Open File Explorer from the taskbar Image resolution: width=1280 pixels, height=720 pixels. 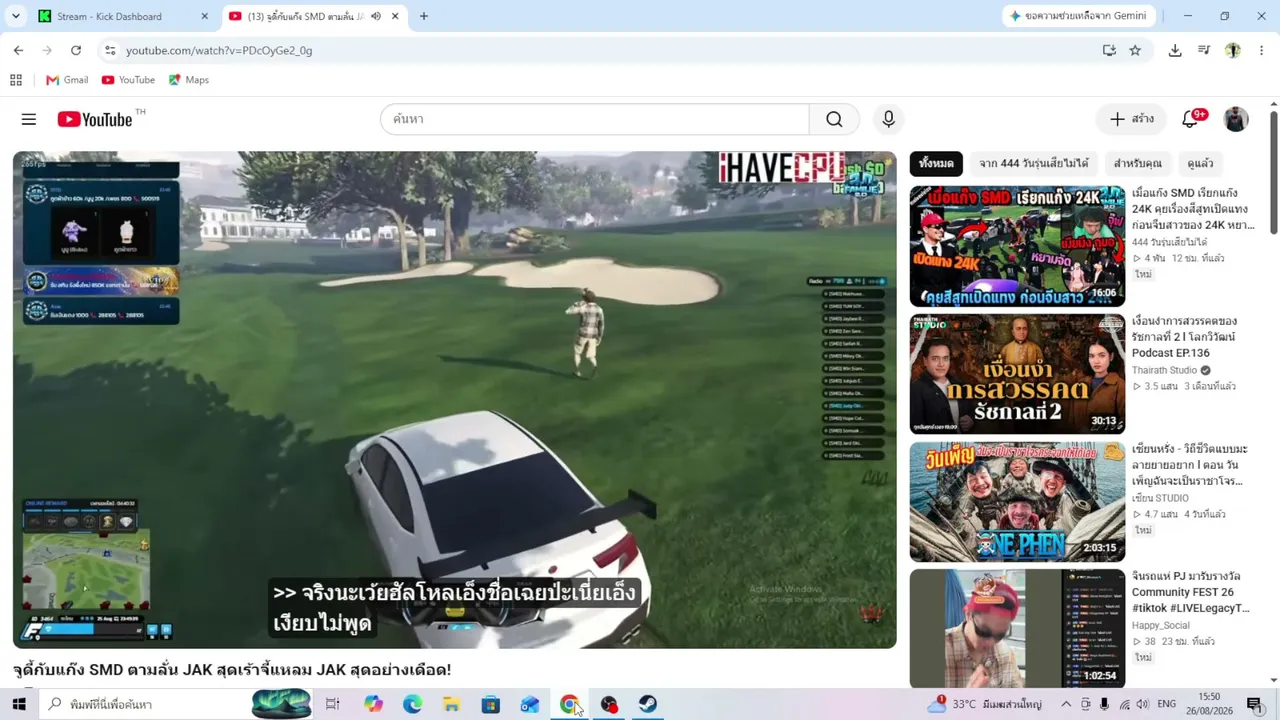click(451, 704)
